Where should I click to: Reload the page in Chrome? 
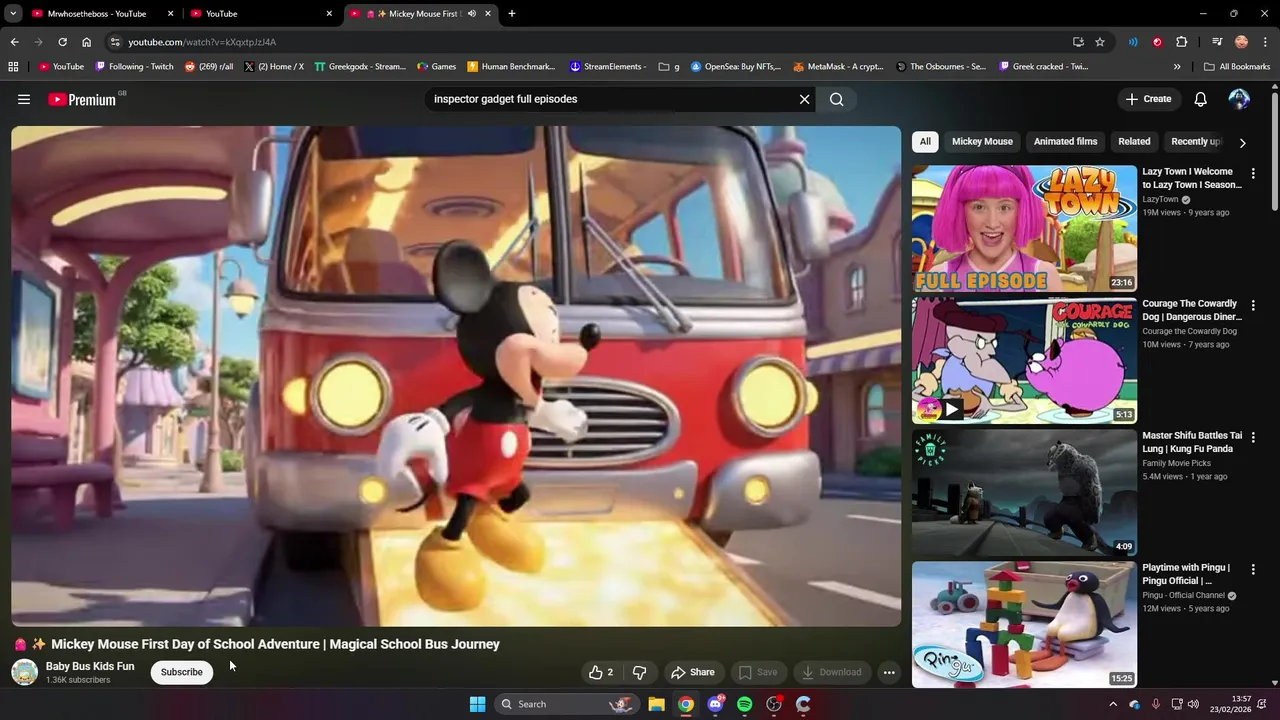pyautogui.click(x=62, y=42)
